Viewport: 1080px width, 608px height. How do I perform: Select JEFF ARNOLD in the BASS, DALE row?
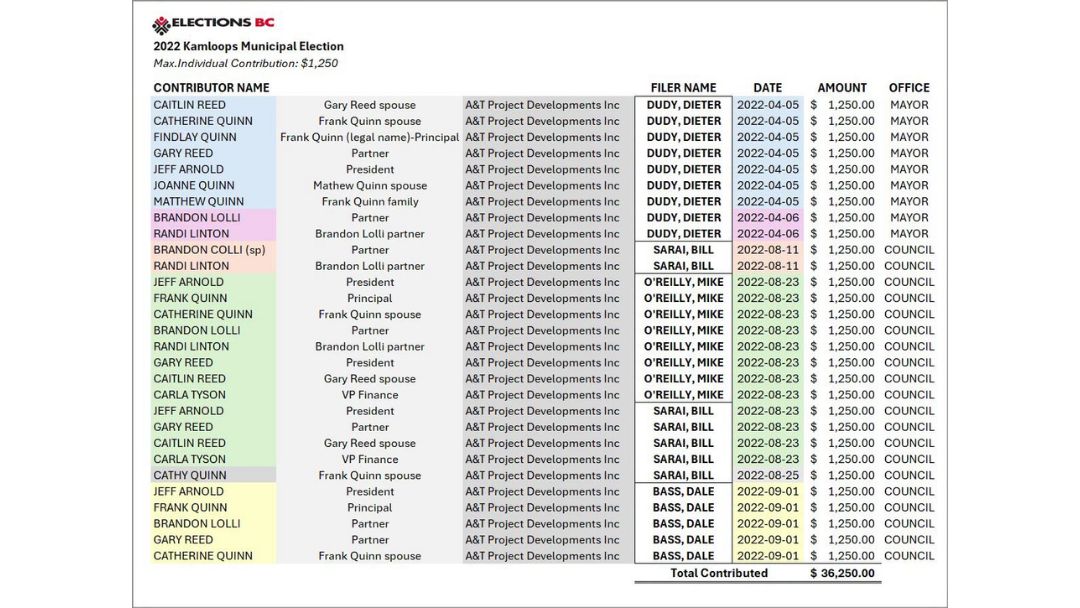188,492
